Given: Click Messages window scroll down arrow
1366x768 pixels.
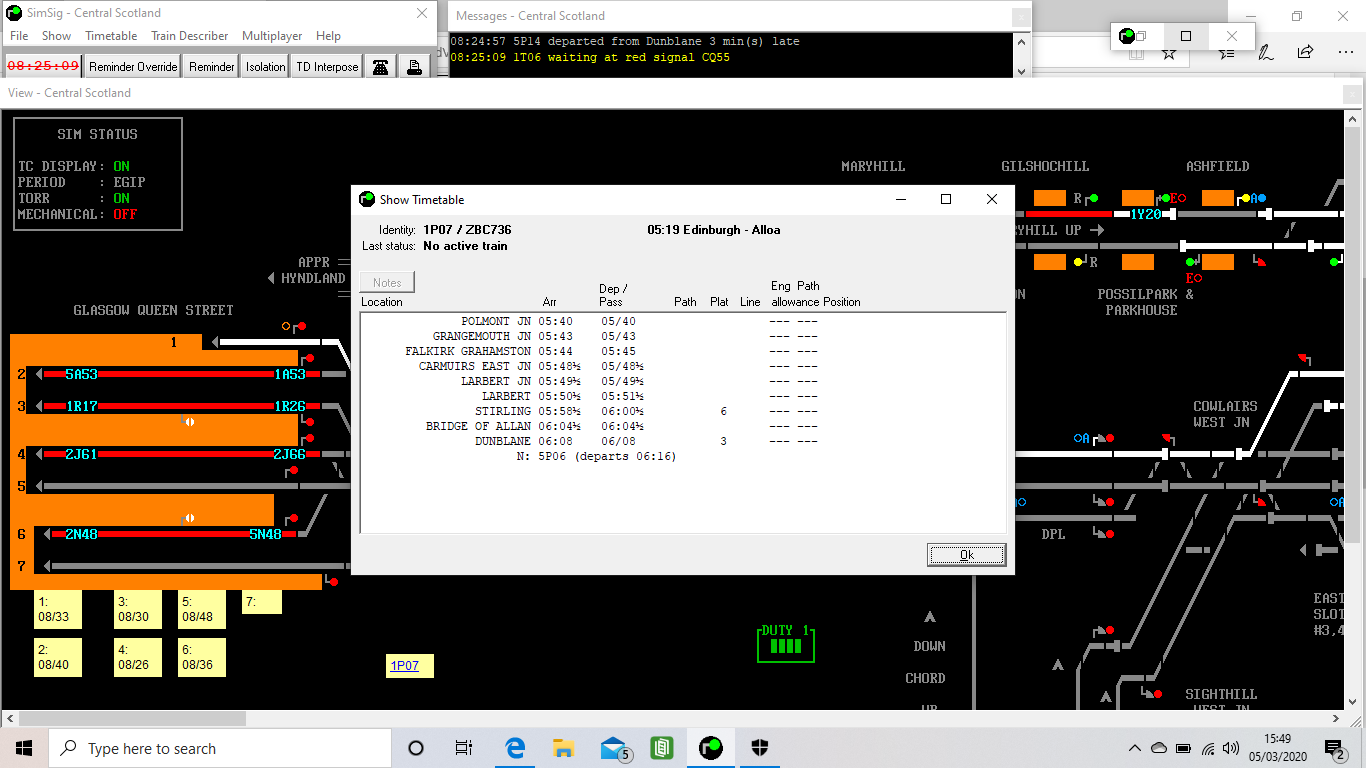Looking at the screenshot, I should tap(1021, 70).
